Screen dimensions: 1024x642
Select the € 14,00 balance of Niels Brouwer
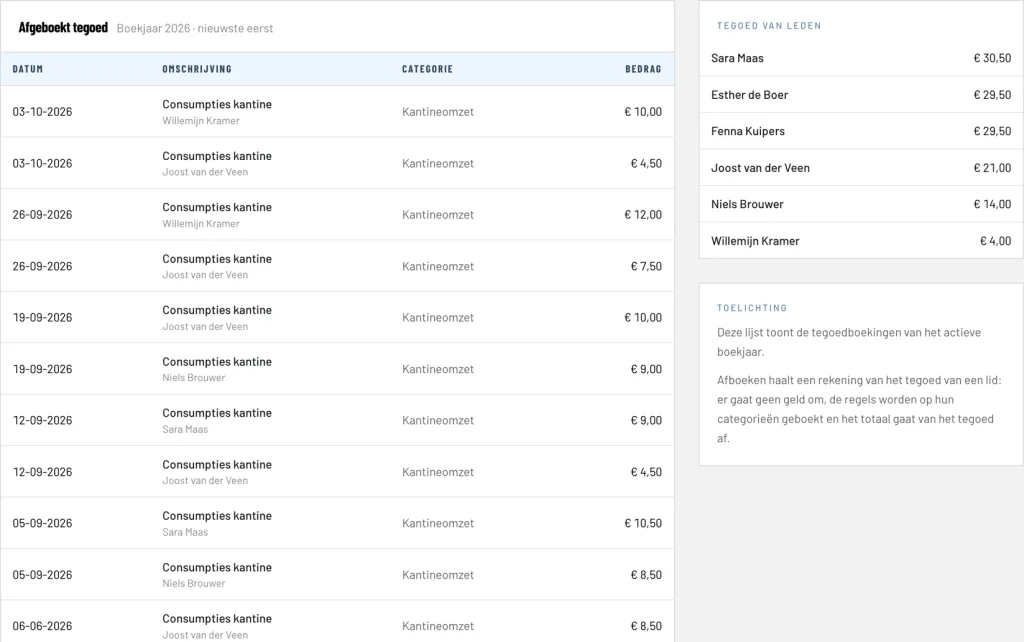[992, 204]
